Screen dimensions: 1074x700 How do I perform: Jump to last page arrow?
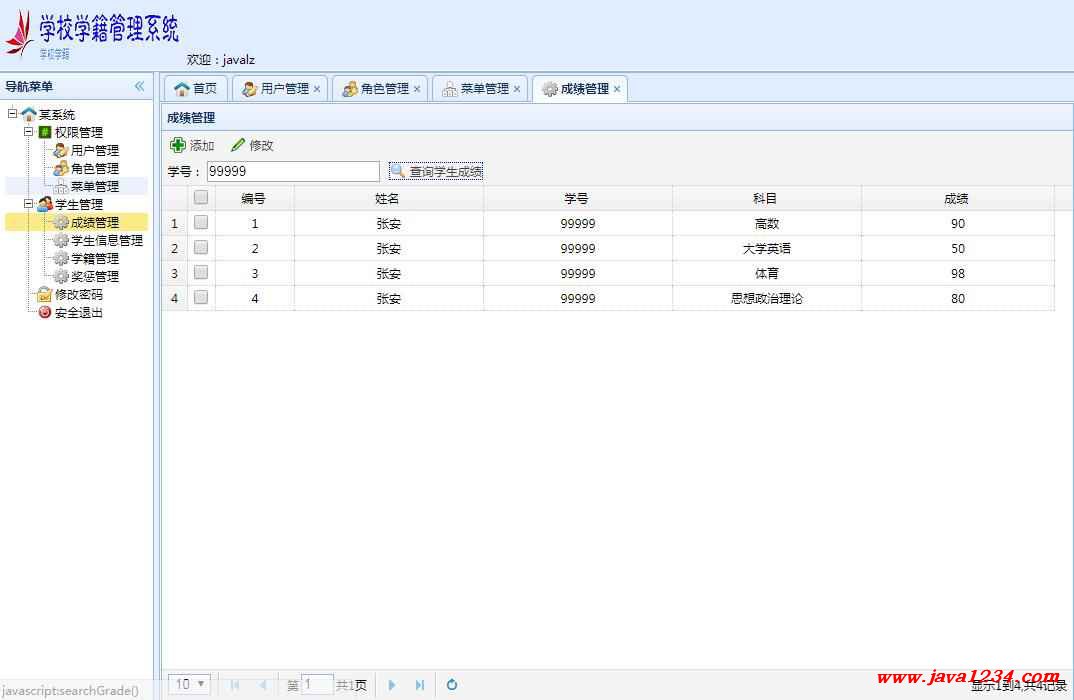[x=420, y=685]
